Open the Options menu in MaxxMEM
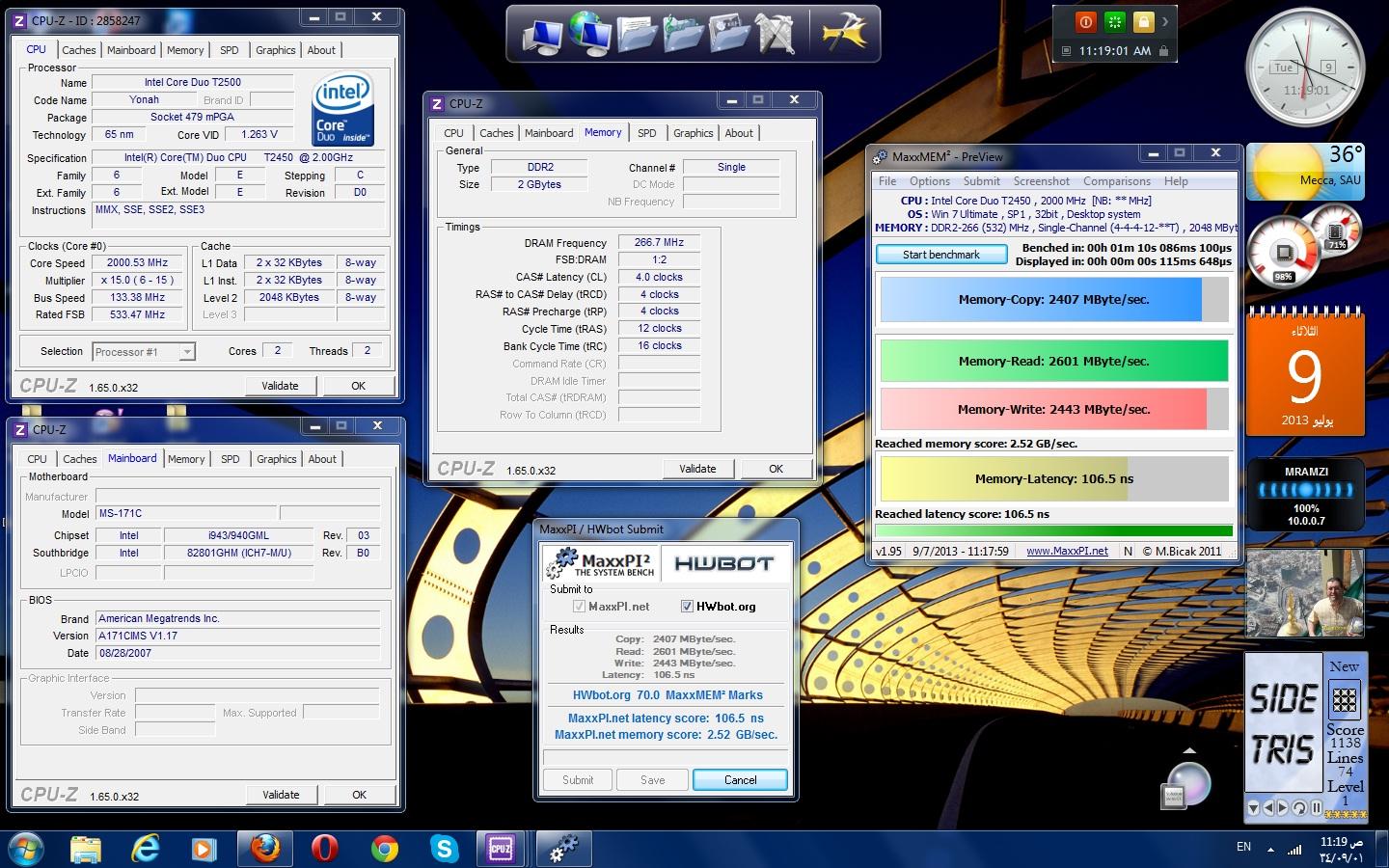This screenshot has width=1389, height=868. (929, 181)
